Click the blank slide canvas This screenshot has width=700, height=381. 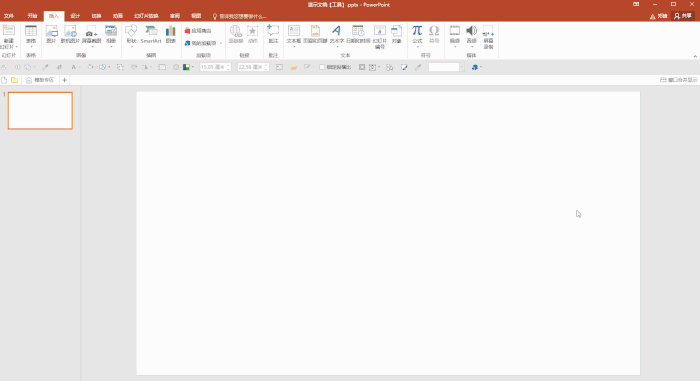(x=388, y=233)
